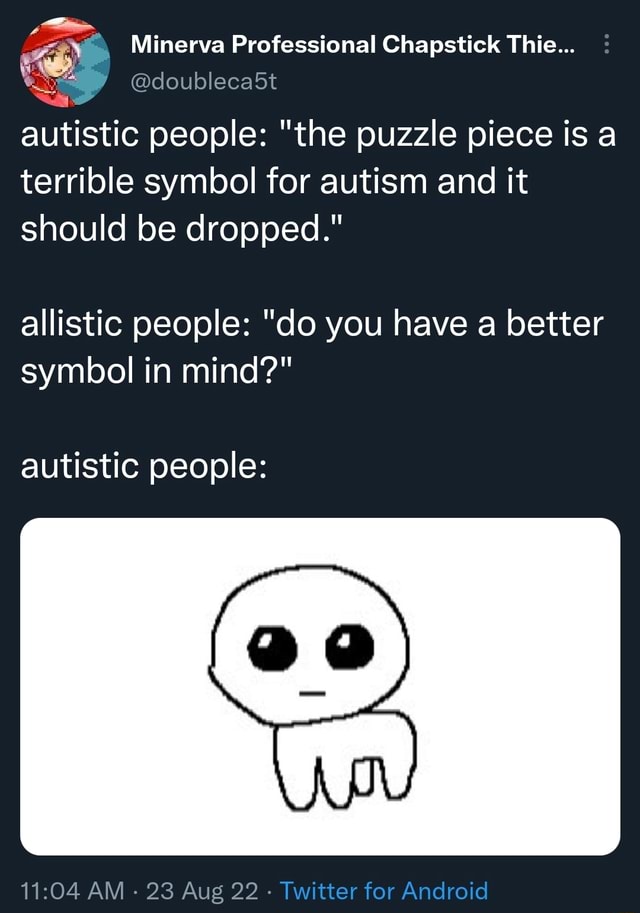Click the "terrible symbol for autism" line
Screen dimensions: 640x913
(x=225, y=181)
